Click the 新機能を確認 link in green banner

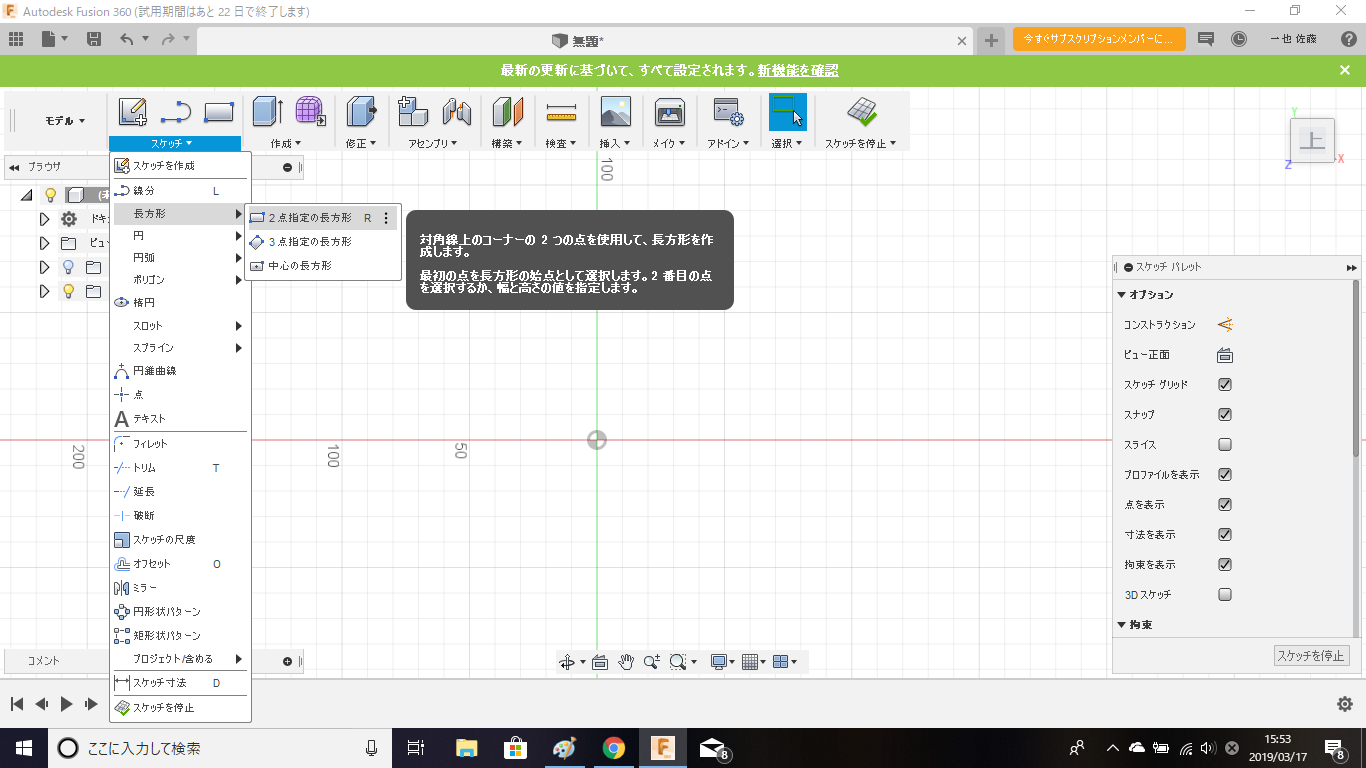(798, 70)
